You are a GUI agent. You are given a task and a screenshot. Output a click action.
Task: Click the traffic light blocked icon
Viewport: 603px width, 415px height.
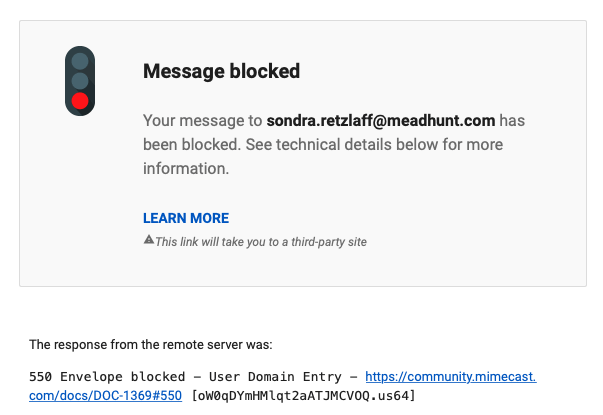[80, 81]
